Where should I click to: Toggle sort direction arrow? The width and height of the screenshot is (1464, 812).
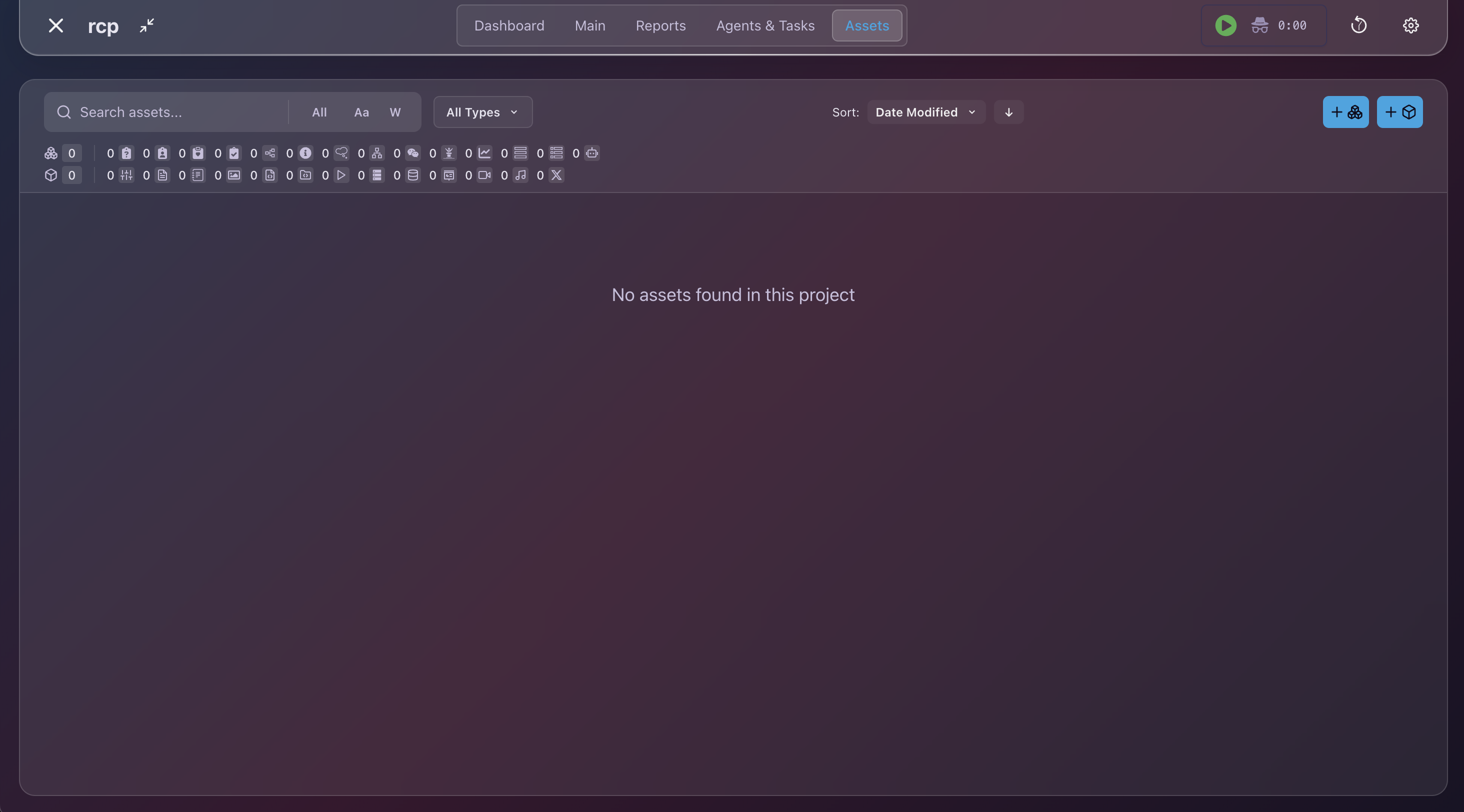pyautogui.click(x=1008, y=112)
